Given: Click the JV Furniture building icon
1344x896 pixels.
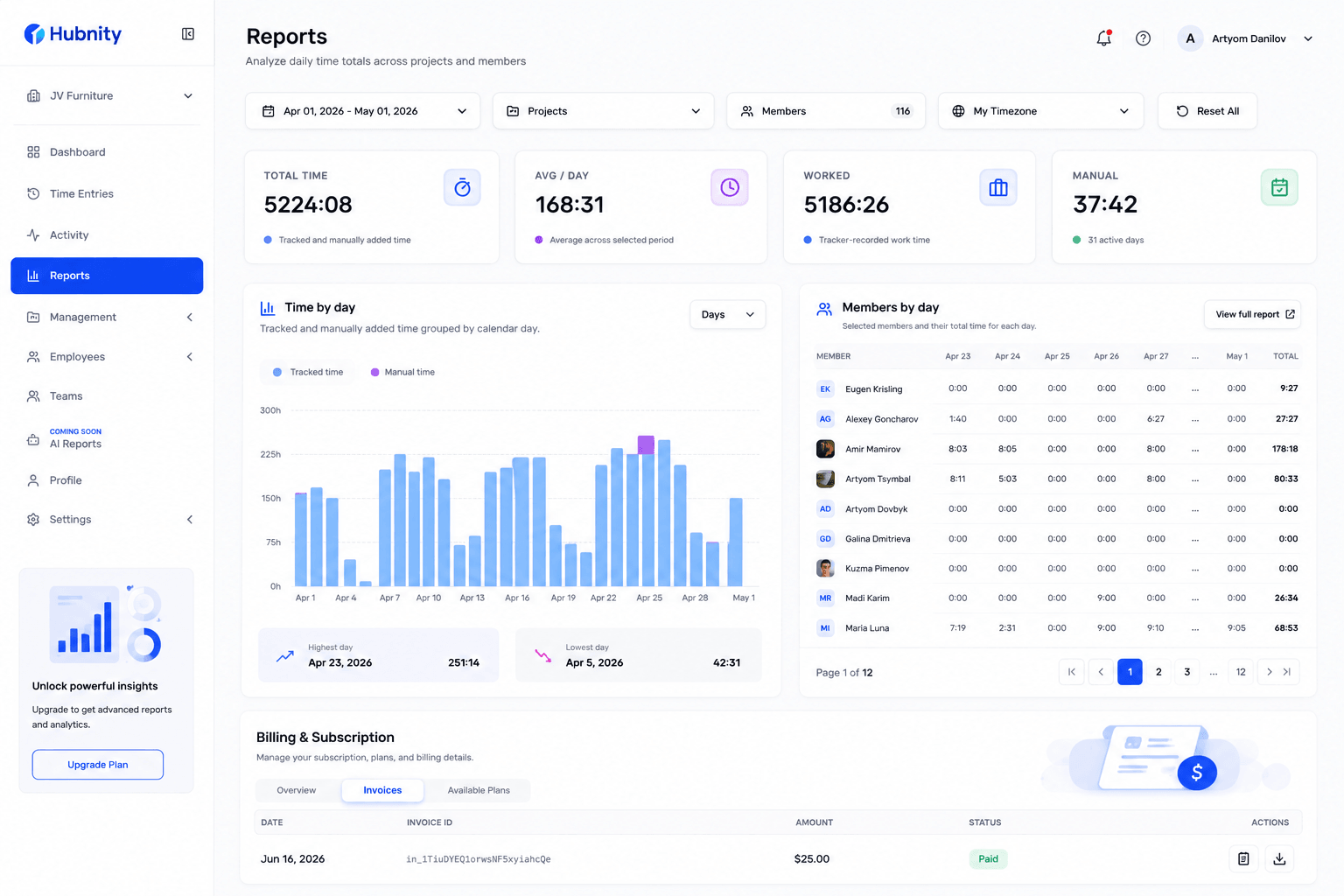Looking at the screenshot, I should pos(33,96).
